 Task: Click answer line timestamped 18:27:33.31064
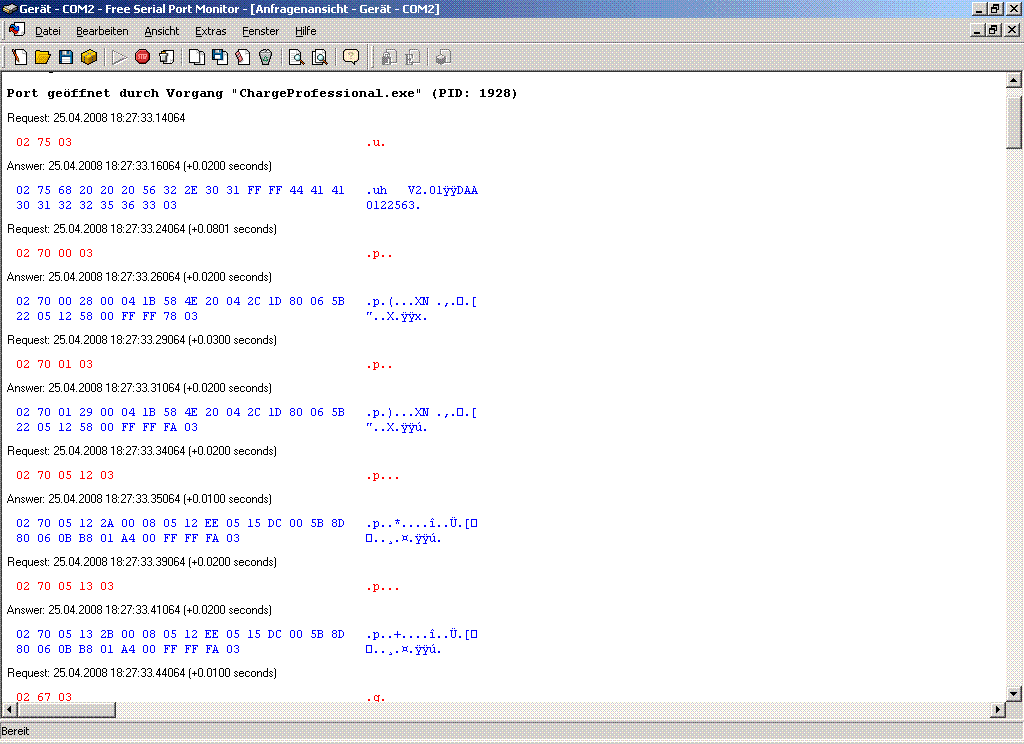pyautogui.click(x=139, y=388)
